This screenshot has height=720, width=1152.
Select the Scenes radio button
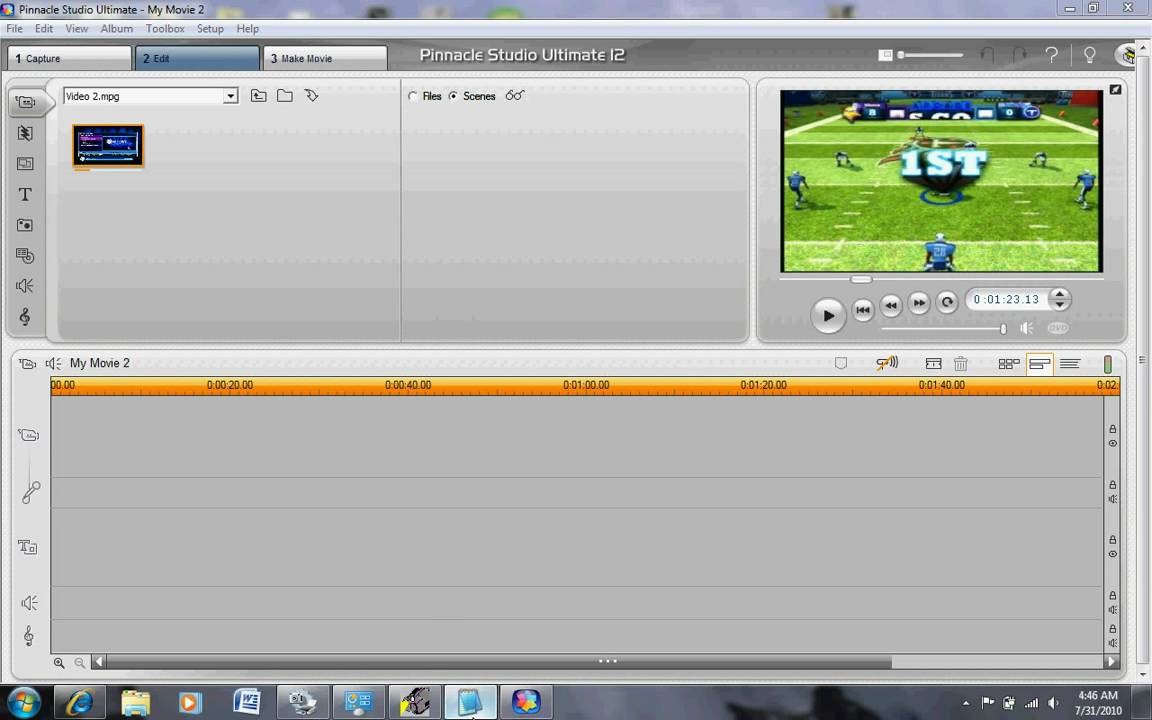point(453,96)
